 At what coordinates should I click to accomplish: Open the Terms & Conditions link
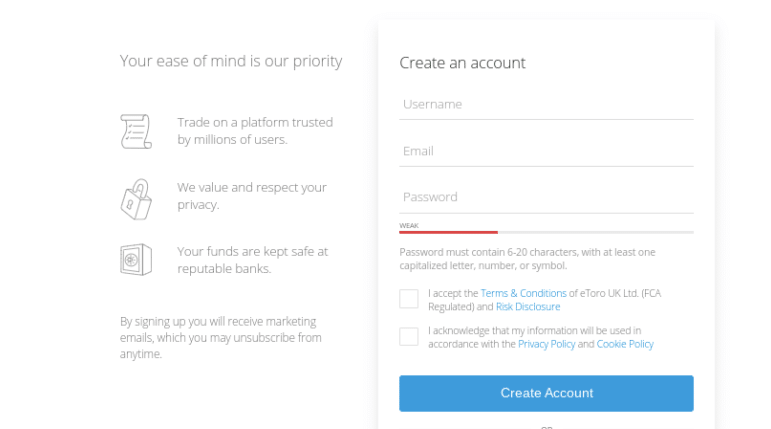[x=523, y=293]
